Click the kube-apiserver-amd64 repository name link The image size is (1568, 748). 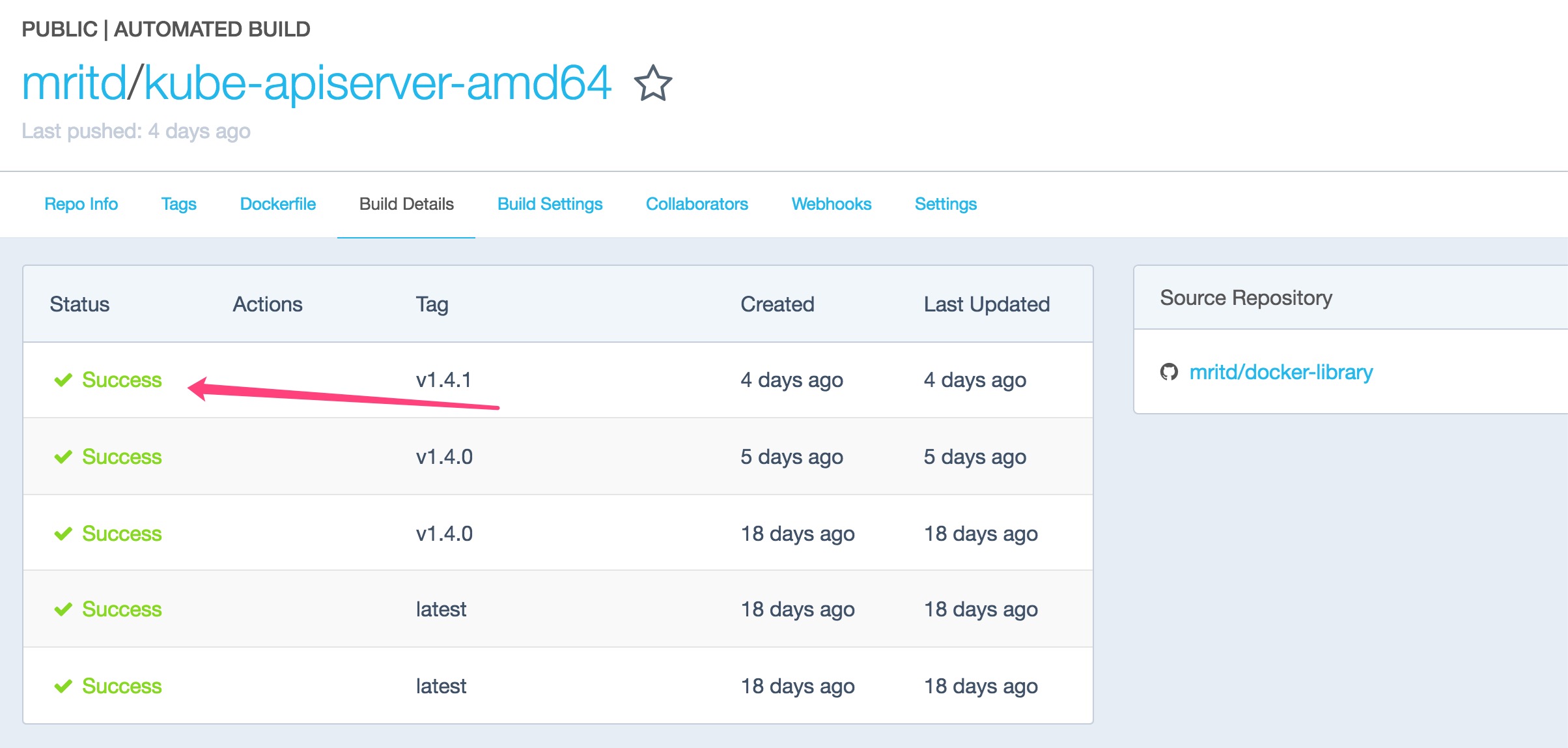click(x=377, y=83)
